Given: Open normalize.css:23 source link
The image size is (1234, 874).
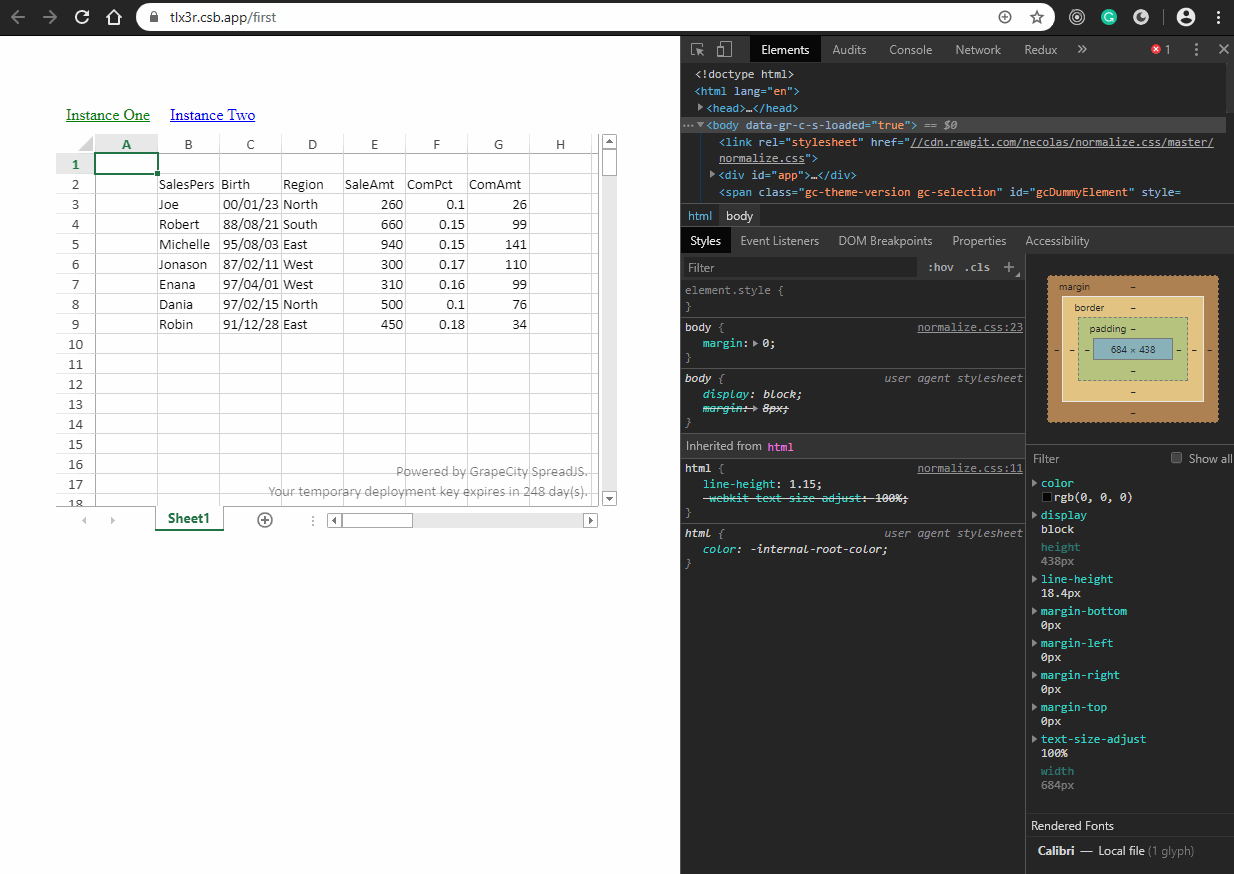Looking at the screenshot, I should pos(969,327).
